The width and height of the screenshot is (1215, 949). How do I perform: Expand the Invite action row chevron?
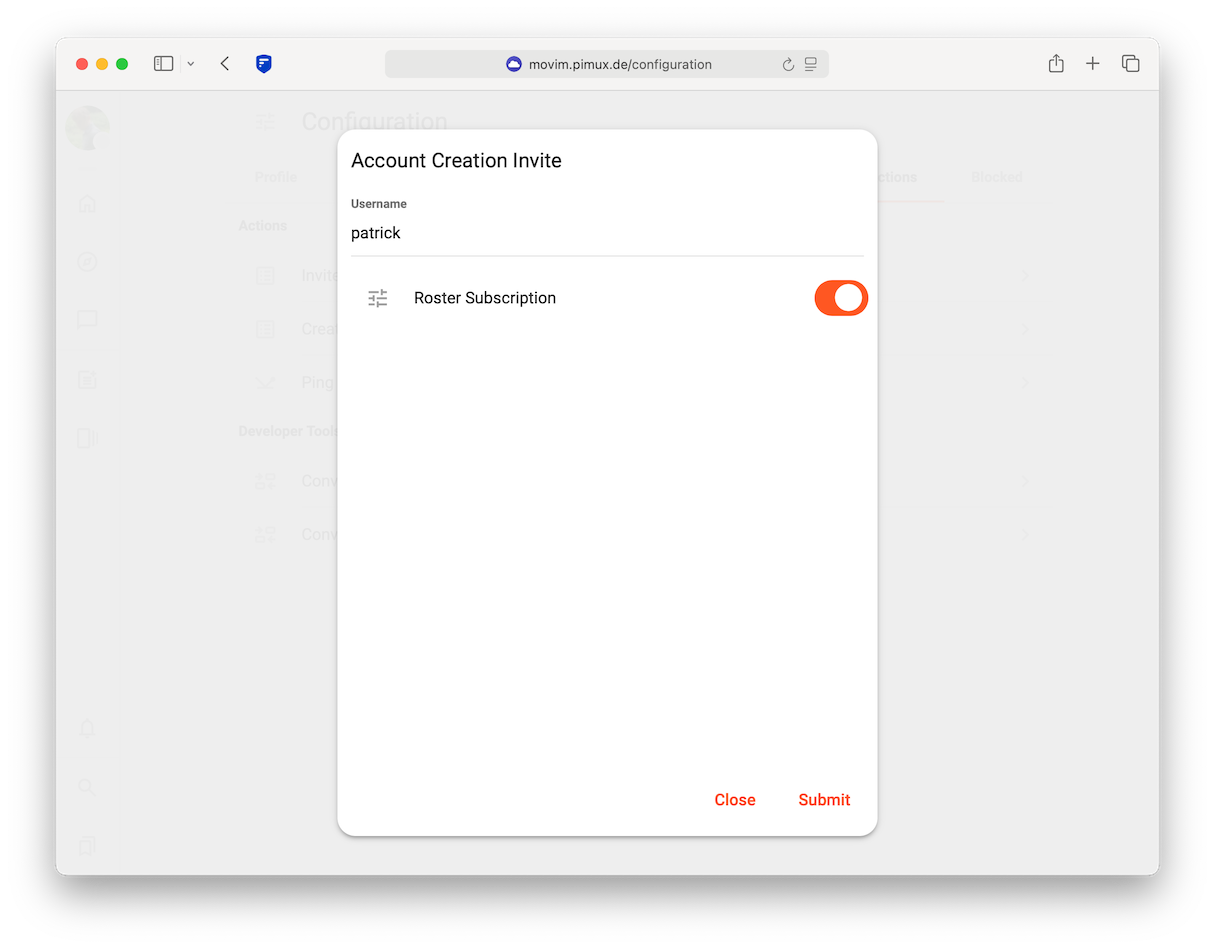(x=1025, y=276)
